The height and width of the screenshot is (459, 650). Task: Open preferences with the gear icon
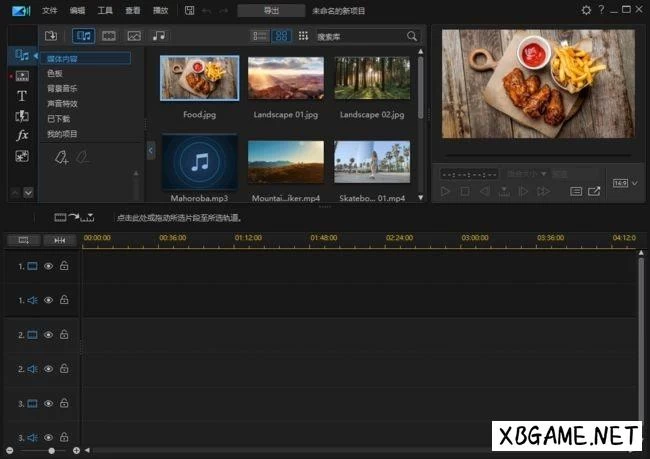tap(586, 10)
